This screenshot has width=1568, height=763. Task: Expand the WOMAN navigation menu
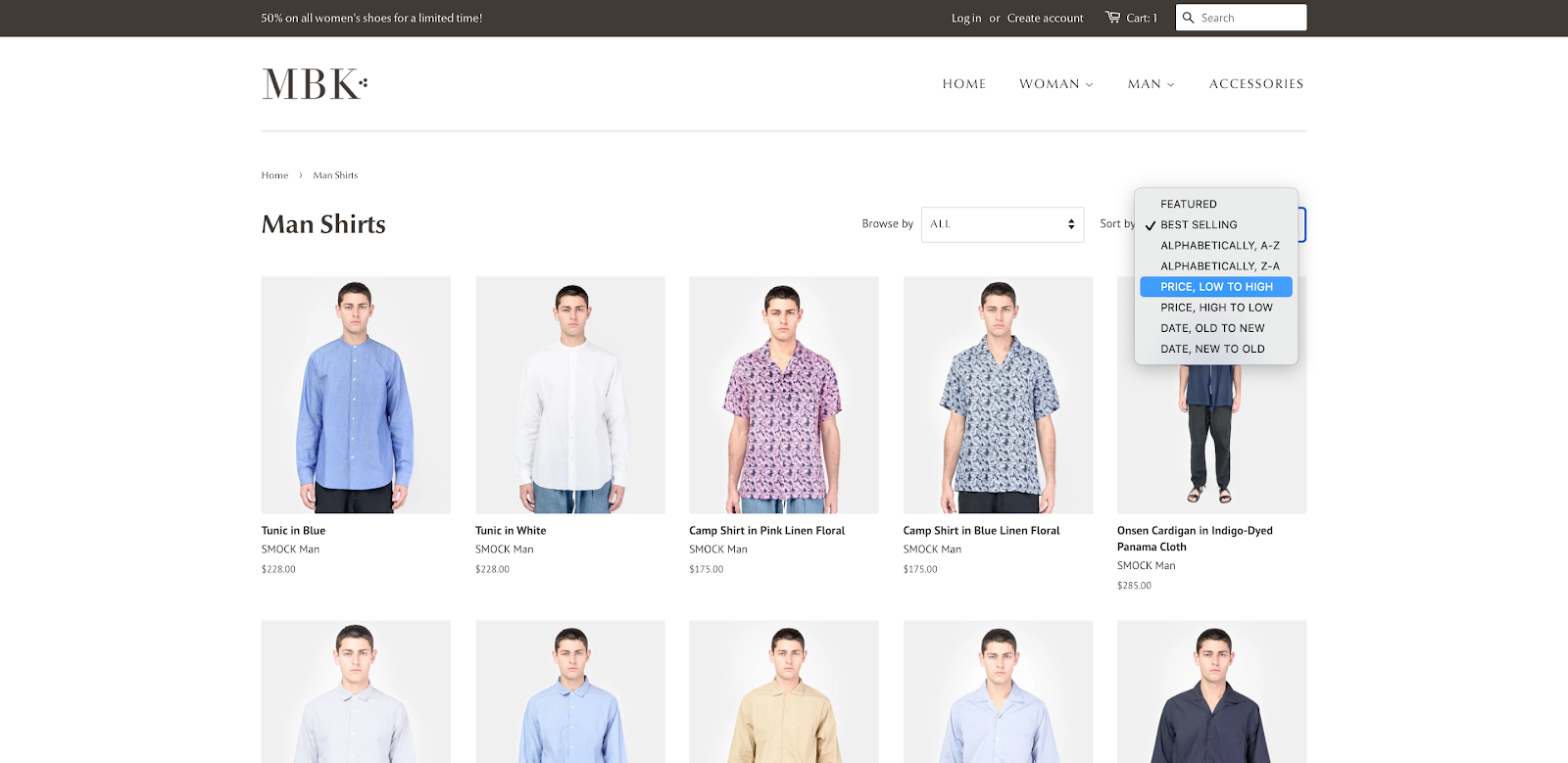pos(1056,84)
